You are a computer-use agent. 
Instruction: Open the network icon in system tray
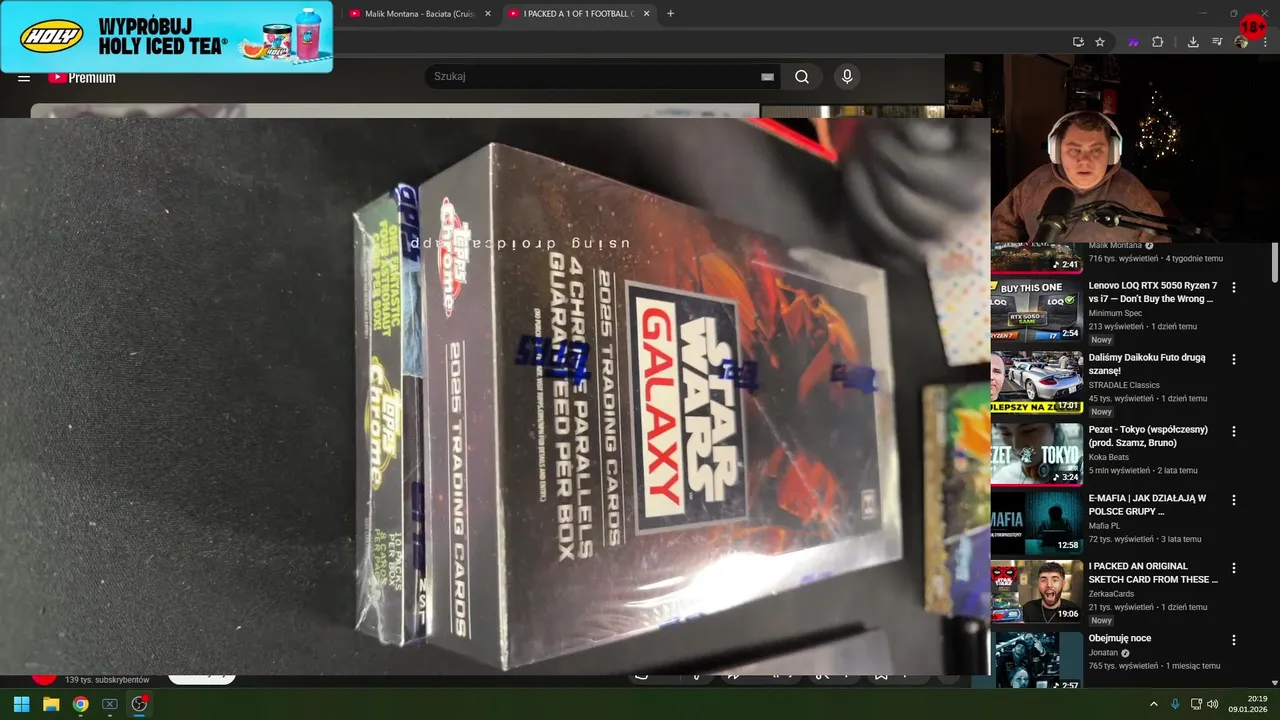pos(1196,704)
